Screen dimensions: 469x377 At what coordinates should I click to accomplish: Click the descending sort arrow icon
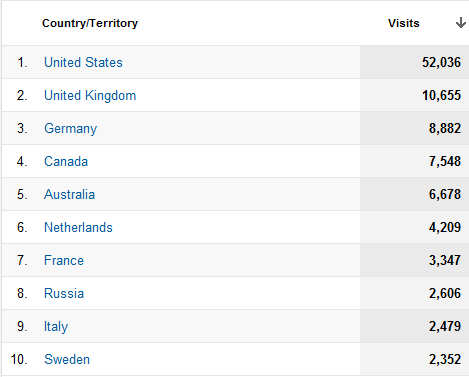461,23
